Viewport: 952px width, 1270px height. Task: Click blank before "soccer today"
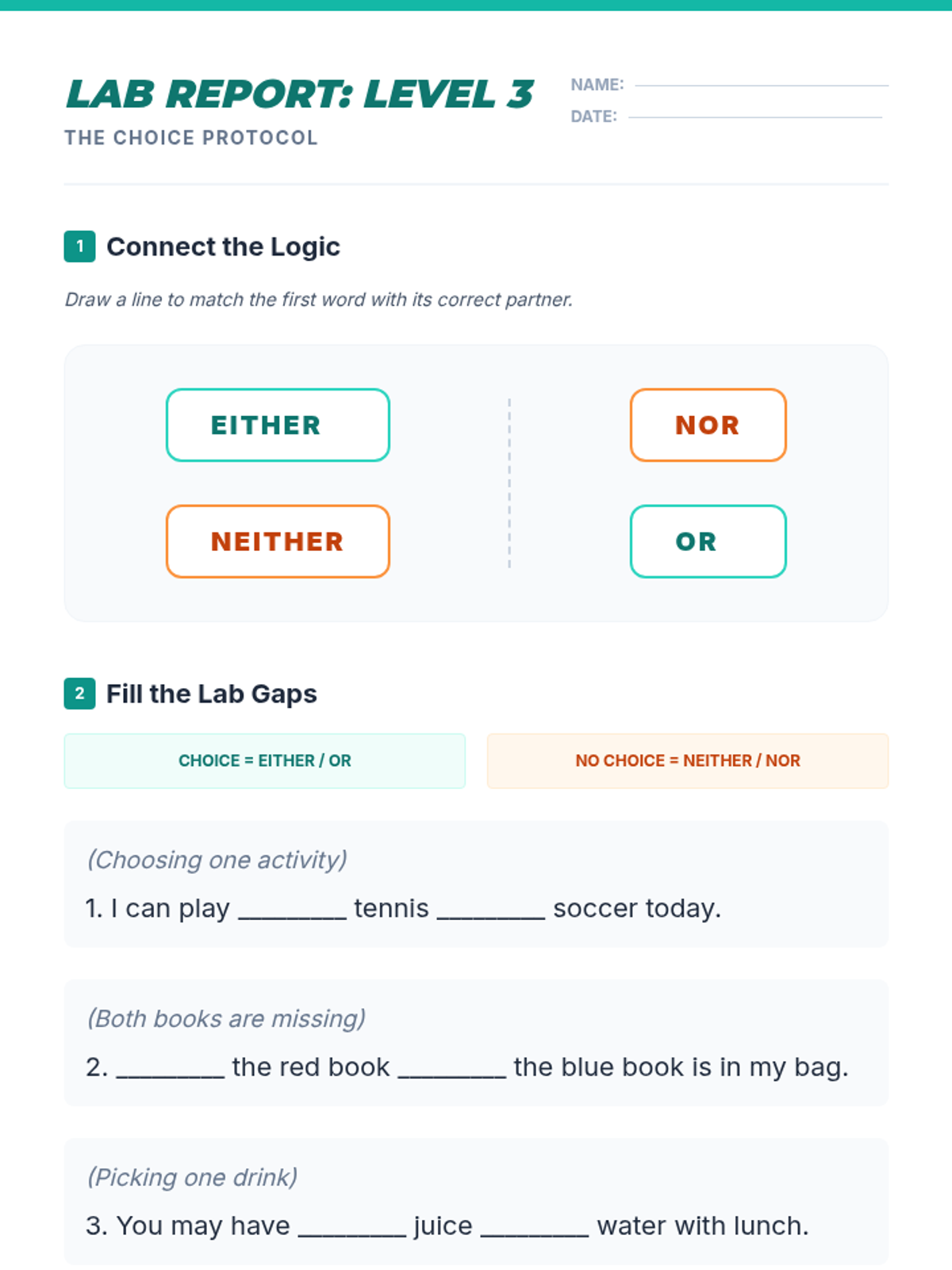[490, 910]
